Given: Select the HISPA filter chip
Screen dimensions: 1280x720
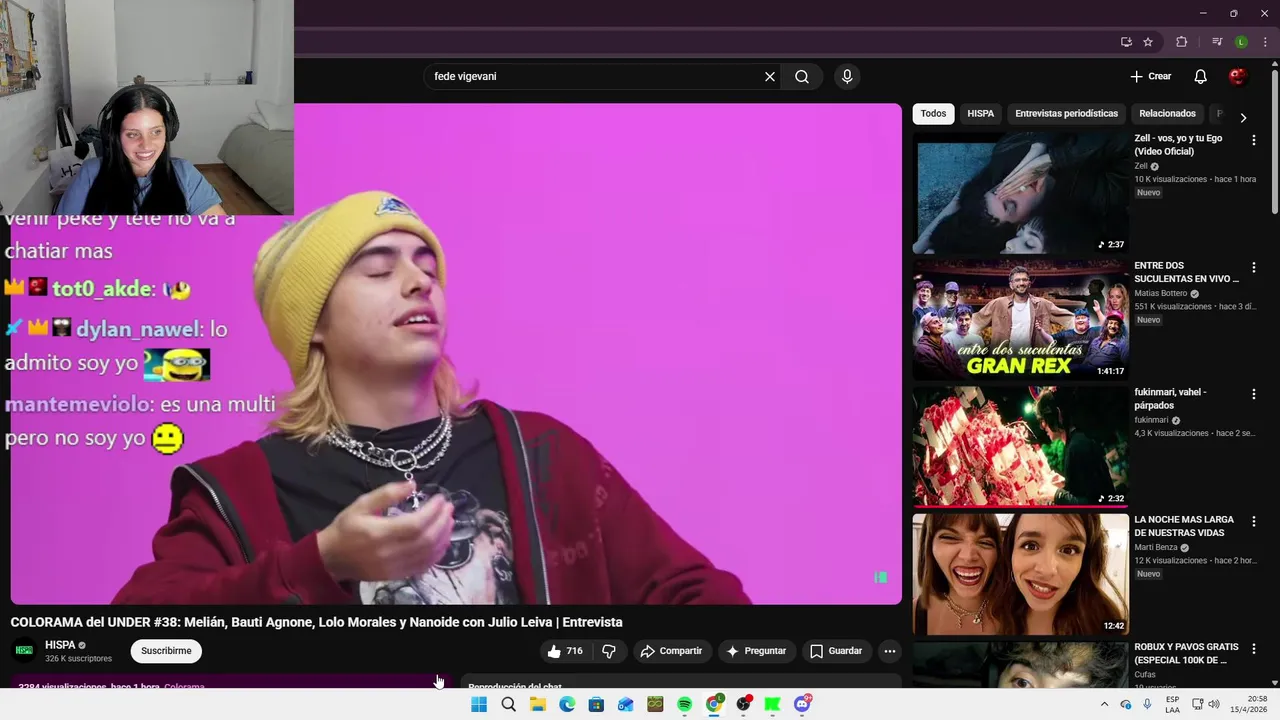Looking at the screenshot, I should point(980,113).
